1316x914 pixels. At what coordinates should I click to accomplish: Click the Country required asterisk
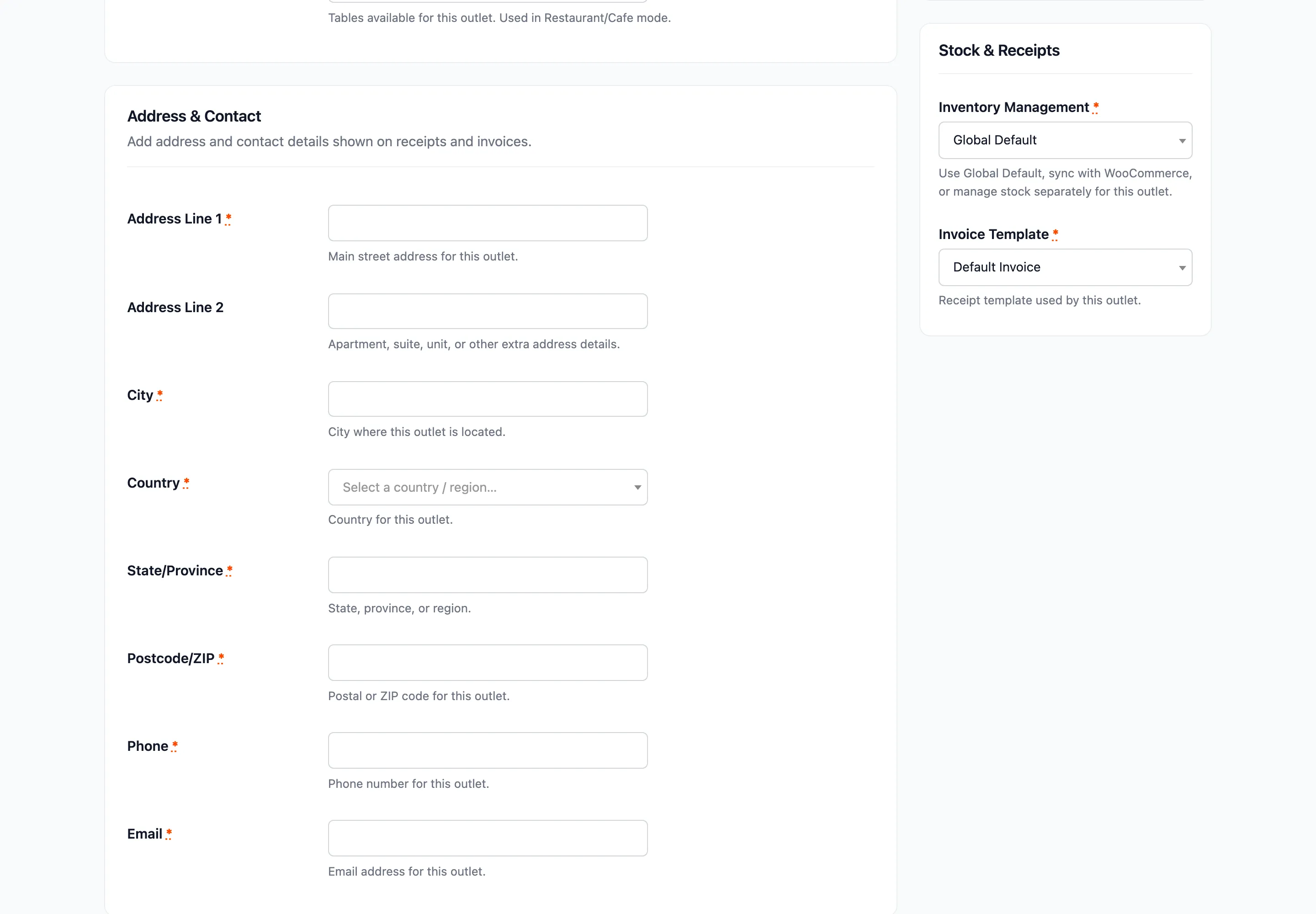[186, 483]
